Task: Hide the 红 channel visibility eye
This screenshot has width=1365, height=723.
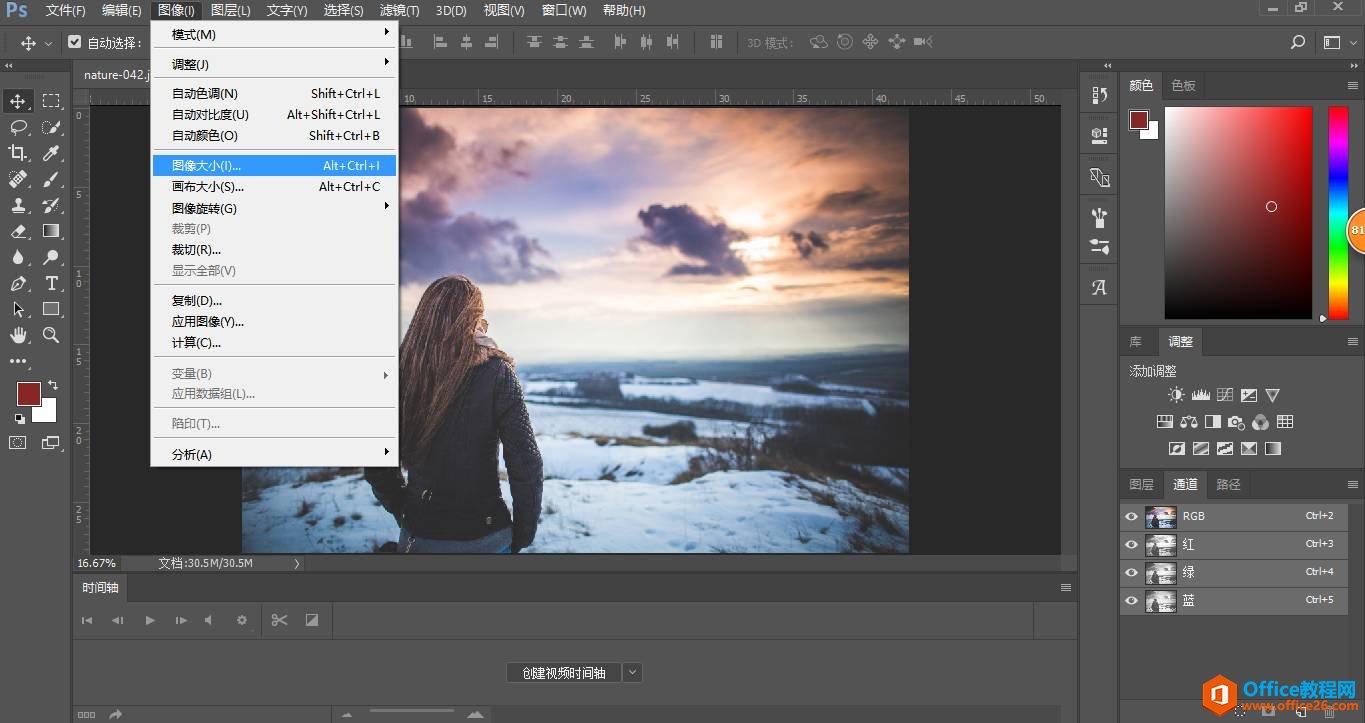Action: point(1131,544)
